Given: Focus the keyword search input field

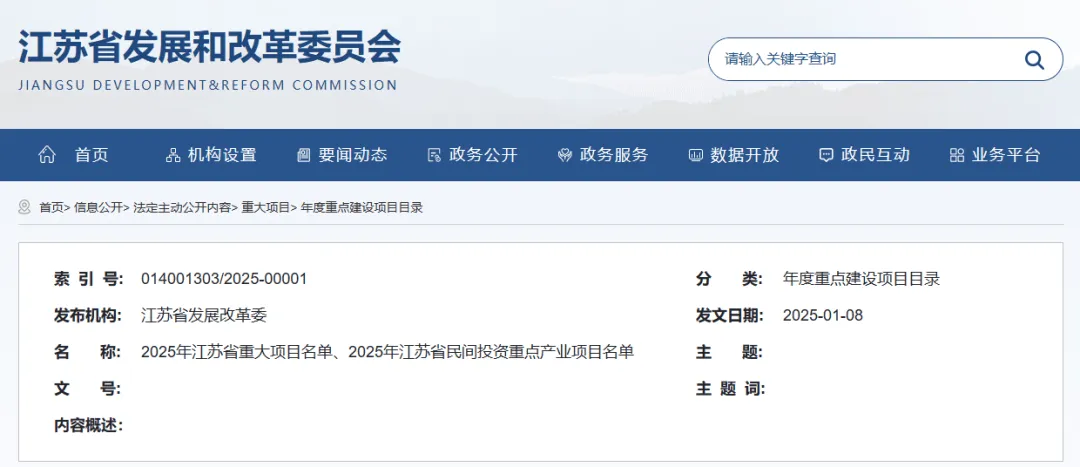Looking at the screenshot, I should (860, 60).
